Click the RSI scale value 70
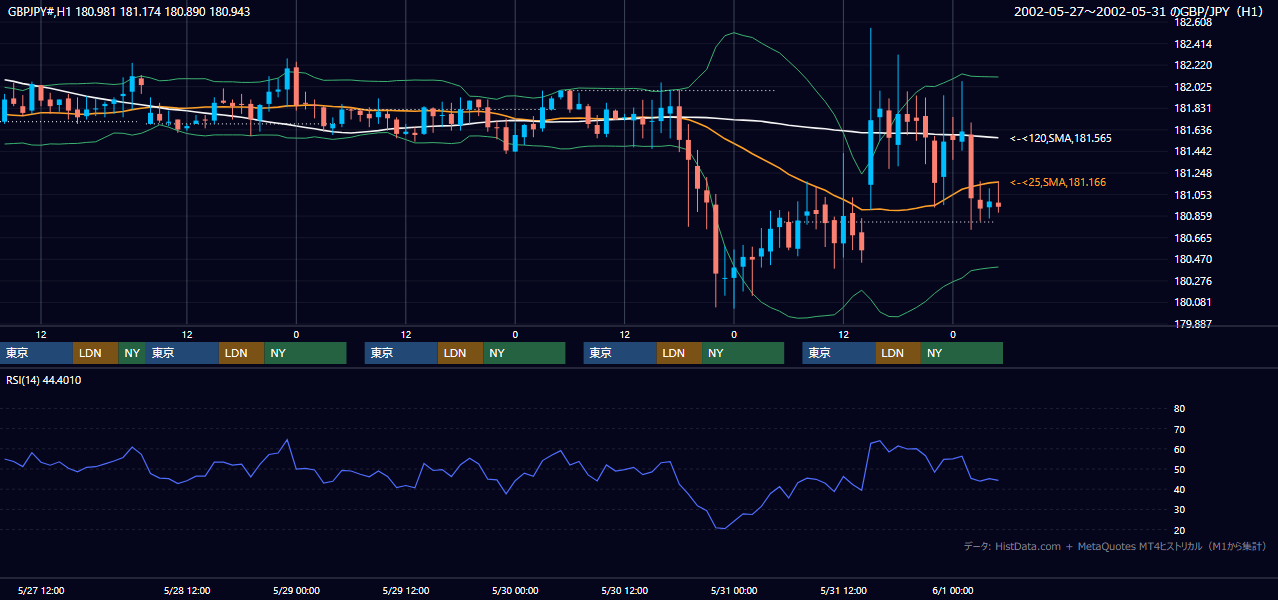The image size is (1278, 600). point(1179,429)
